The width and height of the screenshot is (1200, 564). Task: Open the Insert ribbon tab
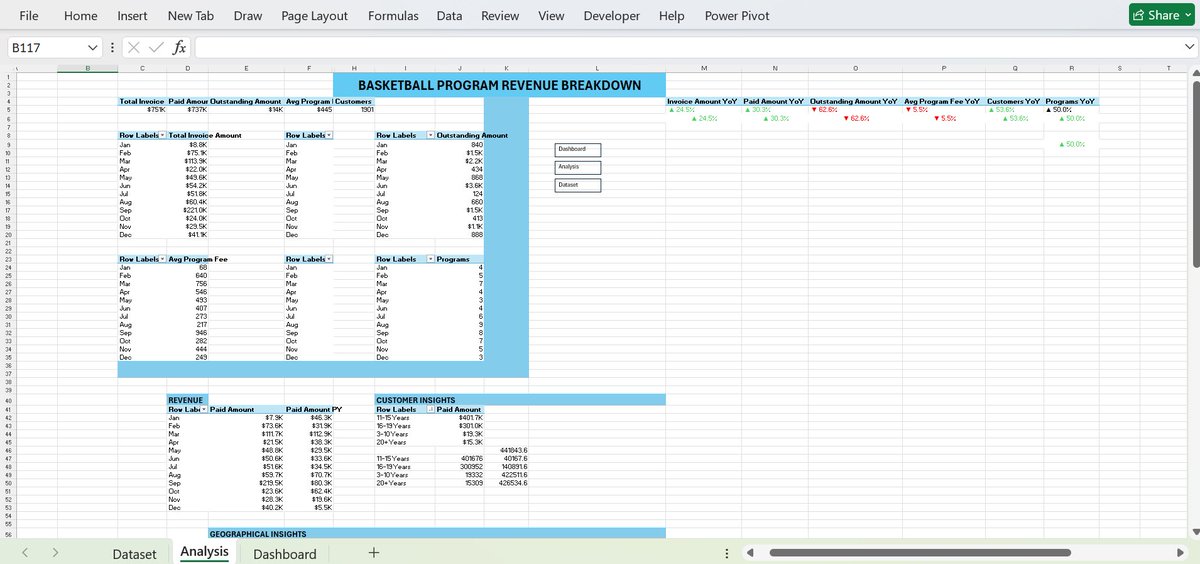pyautogui.click(x=132, y=15)
